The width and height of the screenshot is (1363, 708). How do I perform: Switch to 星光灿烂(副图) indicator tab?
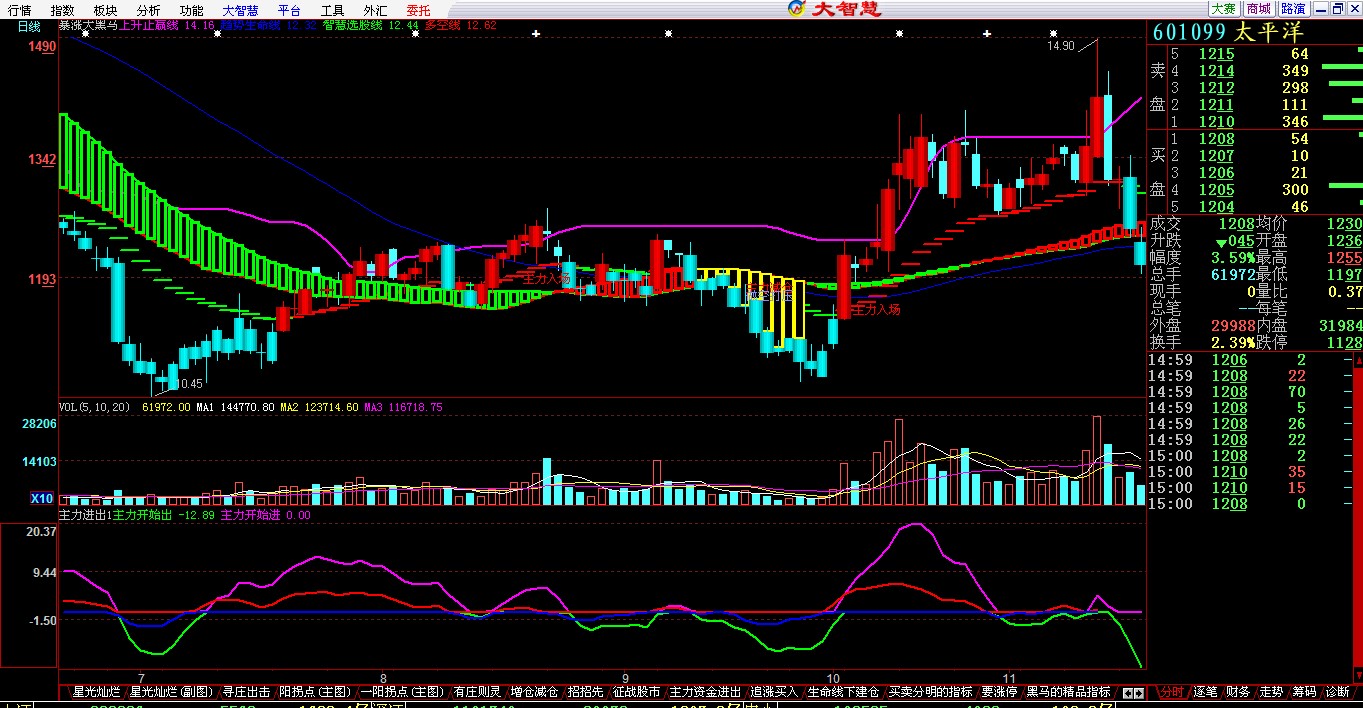(x=171, y=691)
